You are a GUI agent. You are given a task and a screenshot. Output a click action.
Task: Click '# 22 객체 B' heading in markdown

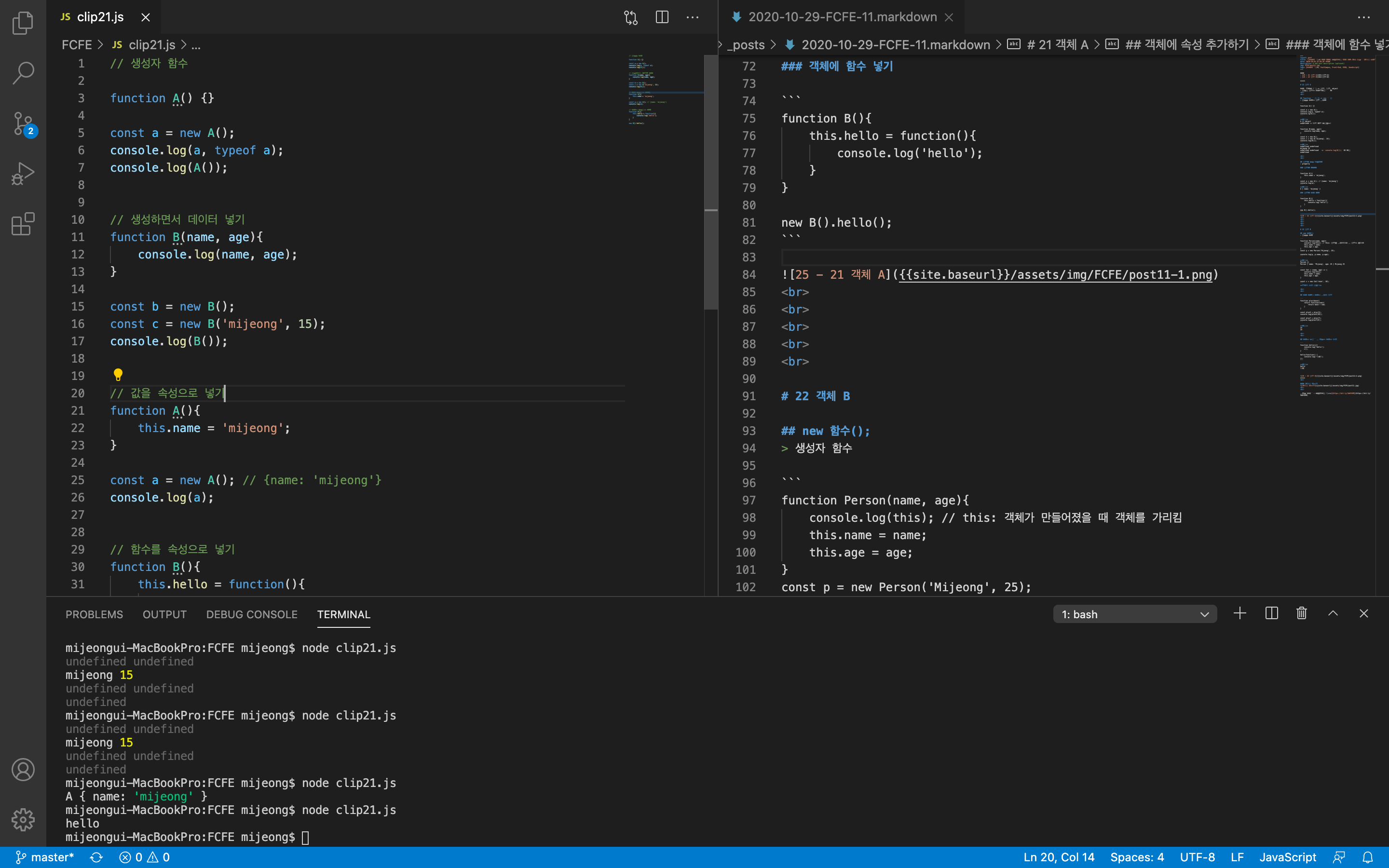(x=816, y=396)
